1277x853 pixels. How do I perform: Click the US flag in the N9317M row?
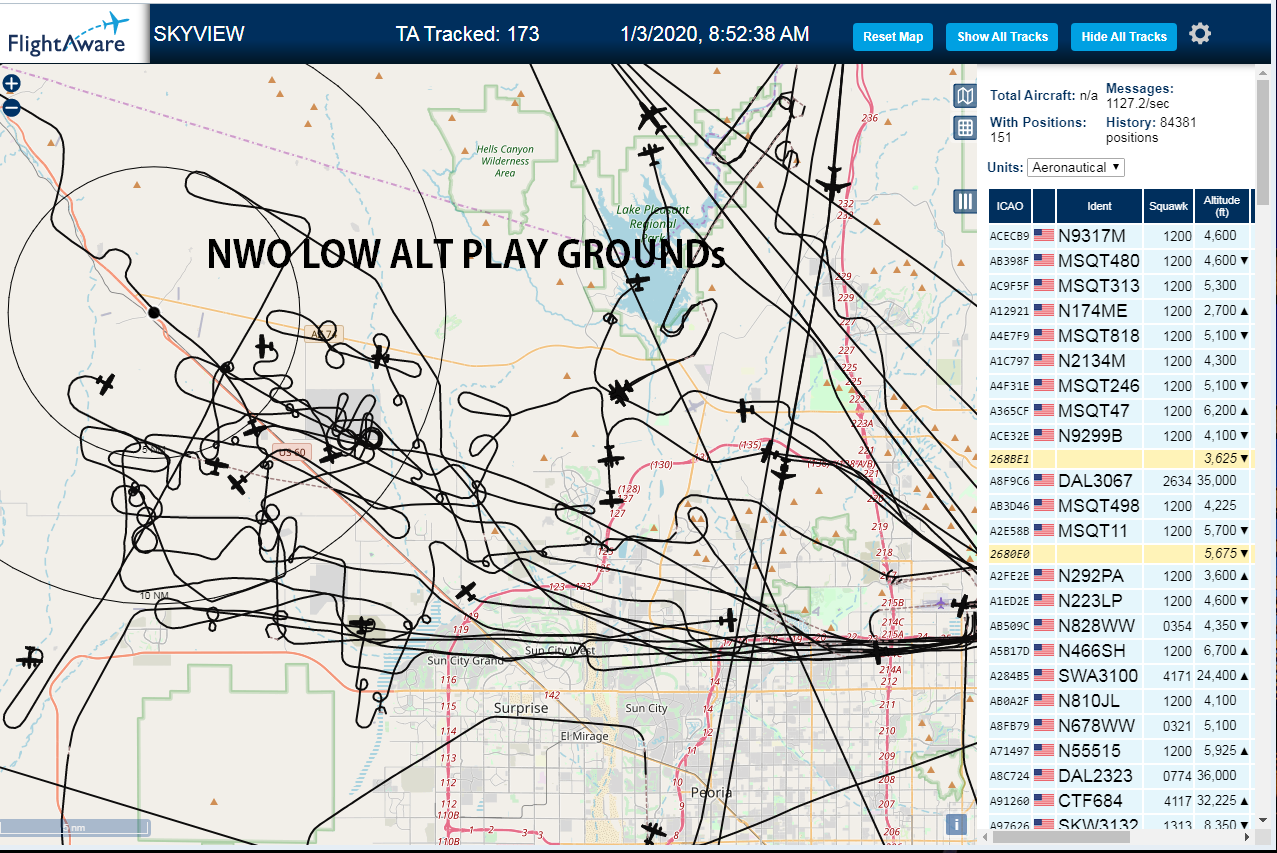pos(1044,236)
